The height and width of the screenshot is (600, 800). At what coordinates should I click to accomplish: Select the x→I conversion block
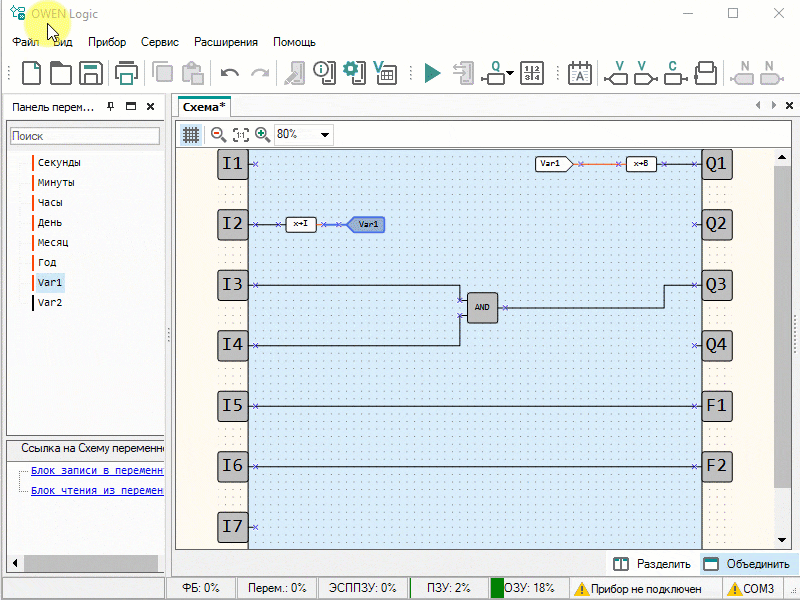click(301, 224)
